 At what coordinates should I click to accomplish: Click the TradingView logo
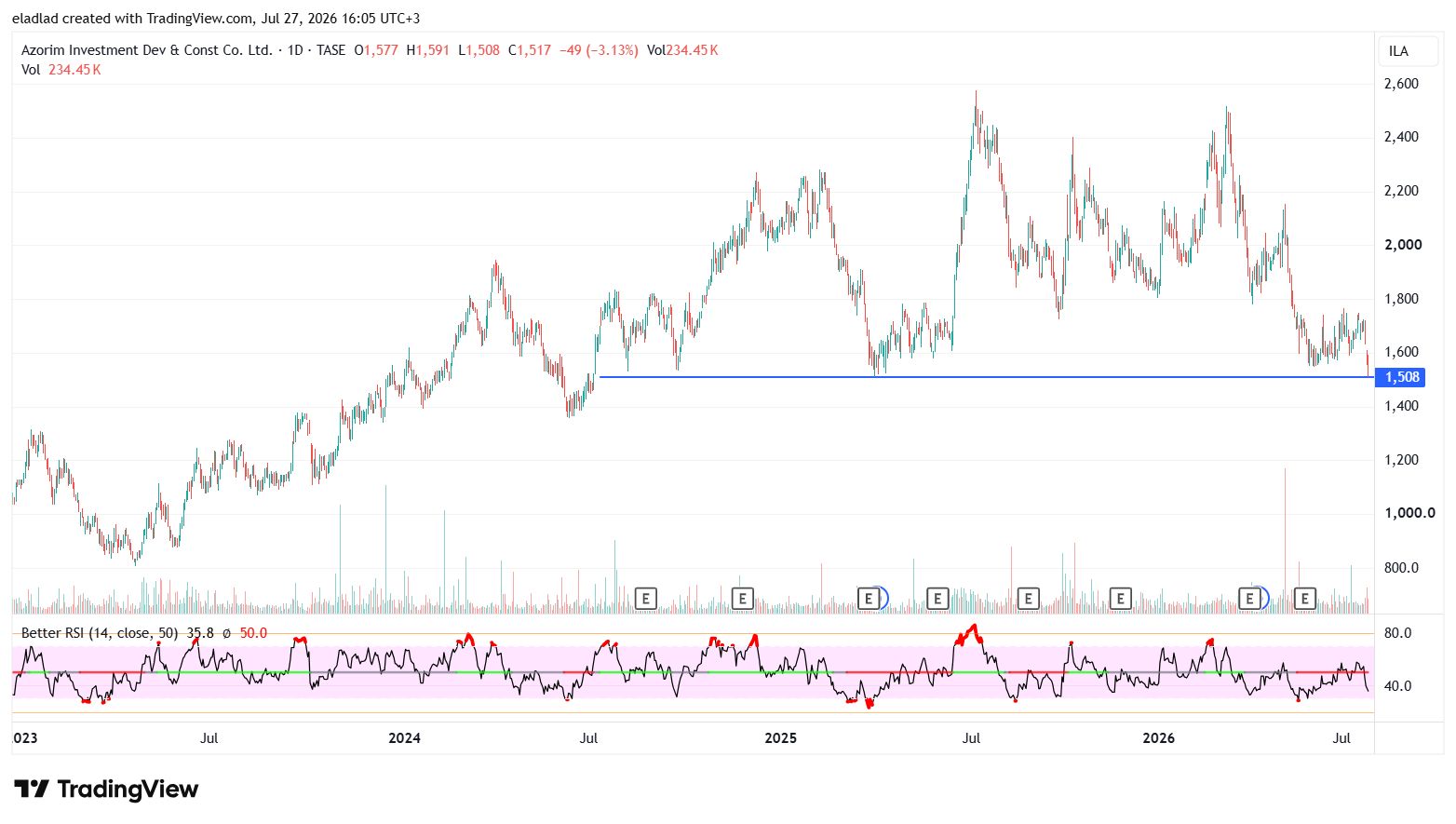click(x=106, y=790)
